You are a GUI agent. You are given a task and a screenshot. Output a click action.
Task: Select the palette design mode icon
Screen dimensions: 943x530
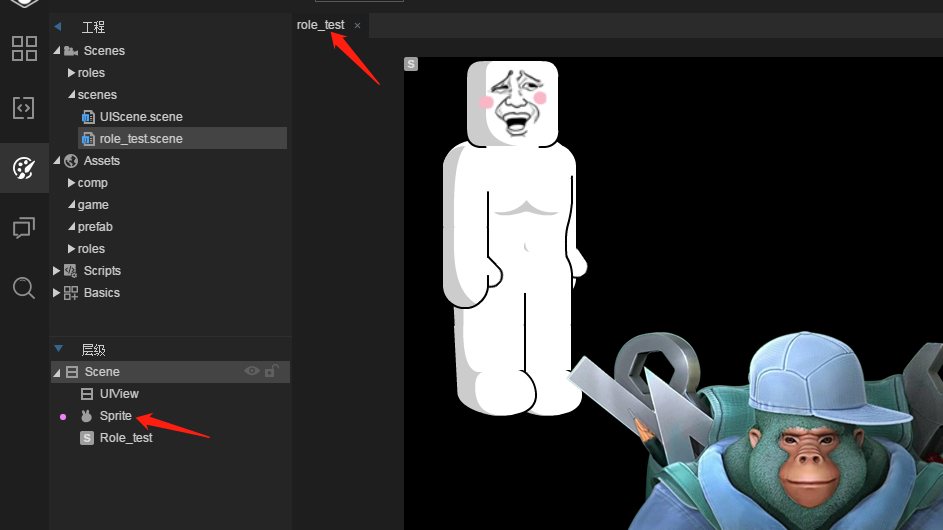click(x=24, y=168)
